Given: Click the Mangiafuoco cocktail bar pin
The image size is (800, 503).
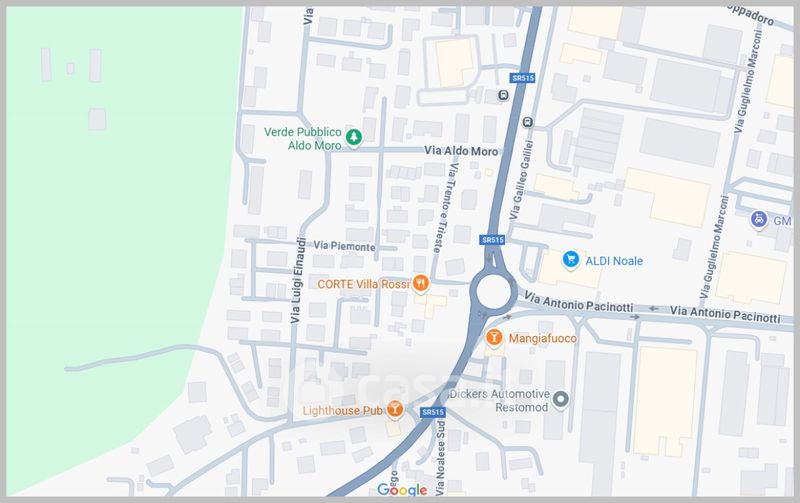Looking at the screenshot, I should 493,337.
